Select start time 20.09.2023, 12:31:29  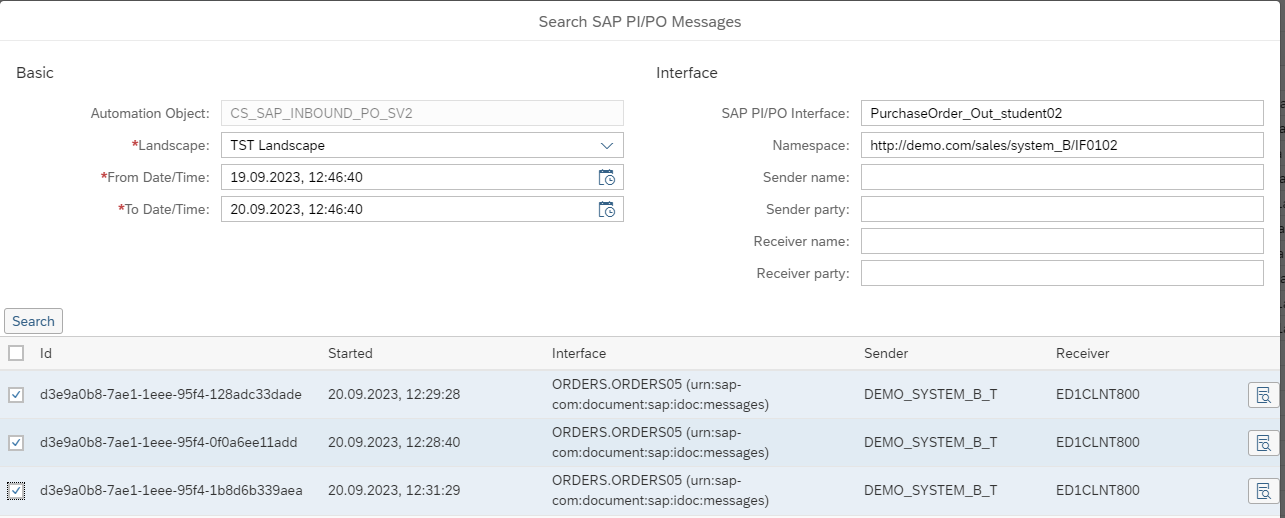pos(394,491)
